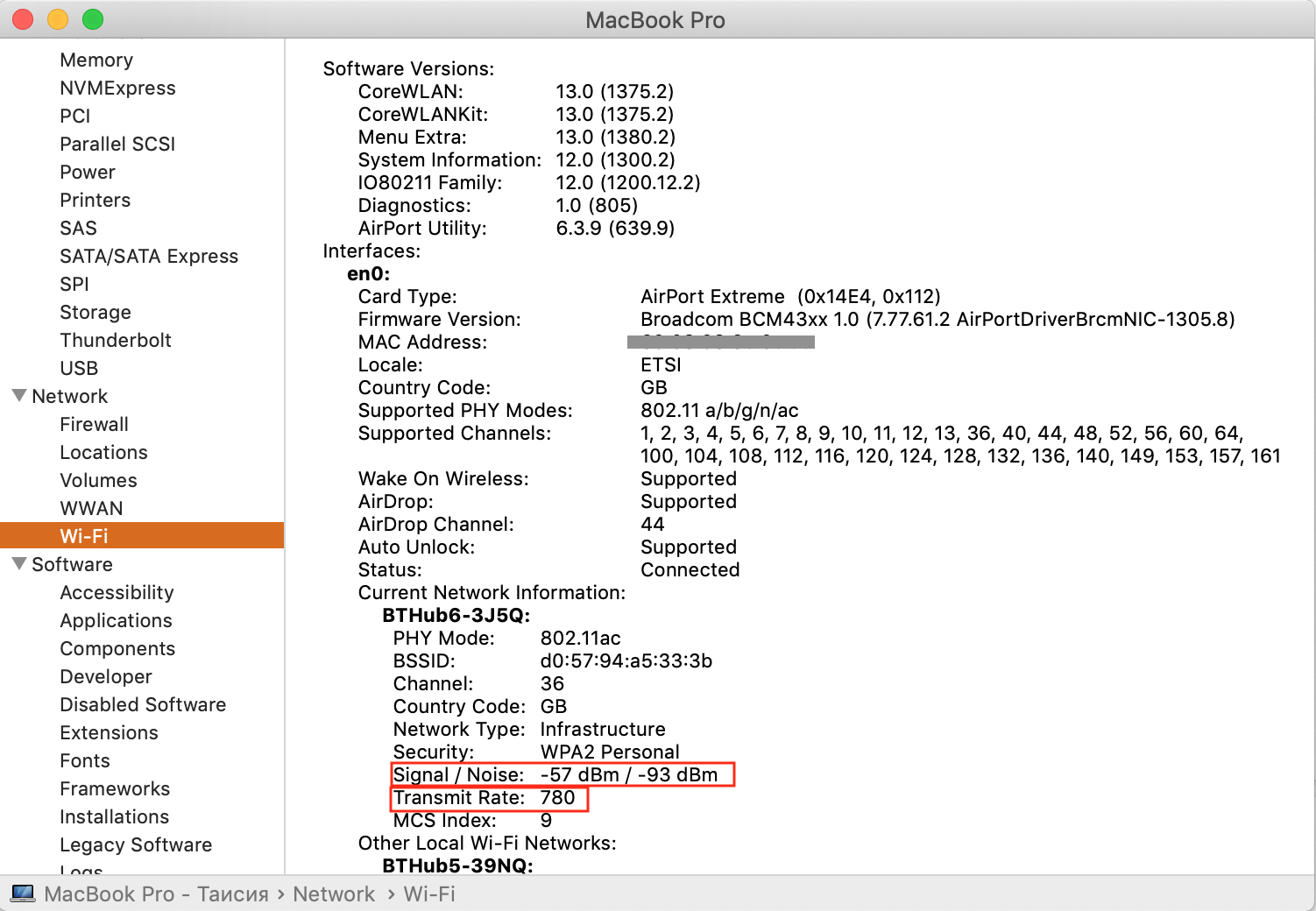Select Disabled Software in the sidebar
The width and height of the screenshot is (1316, 911).
[143, 704]
